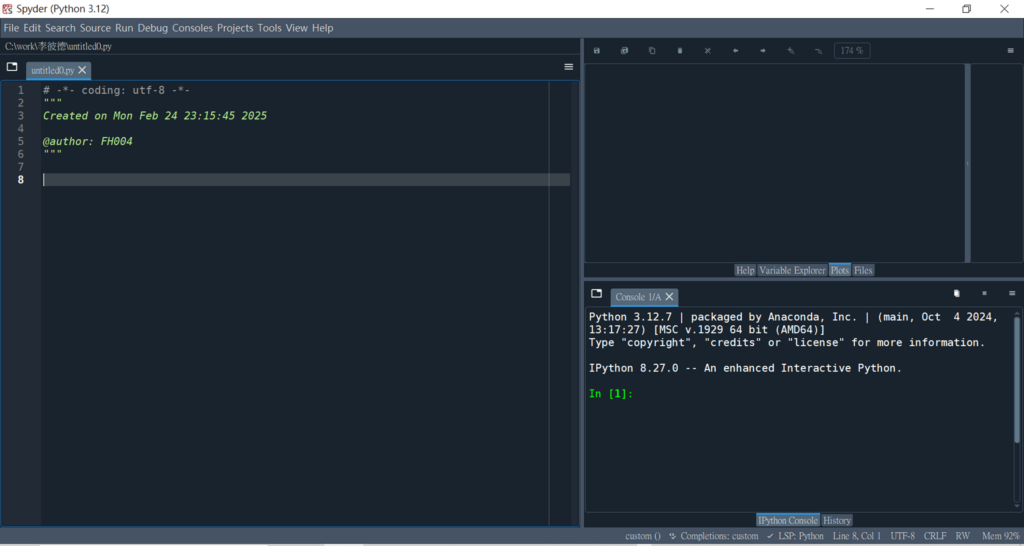Close the untitled0.py editor tab
Viewport: 1024px width, 546px height.
click(83, 71)
